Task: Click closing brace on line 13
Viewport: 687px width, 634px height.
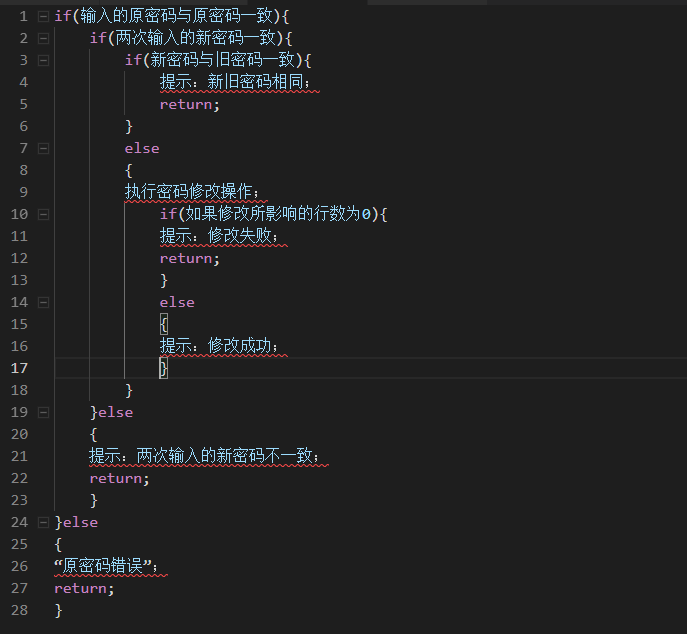Action: [x=164, y=280]
